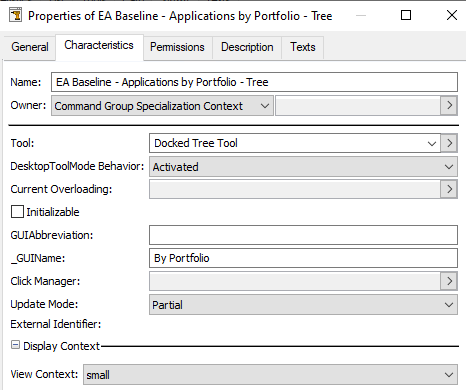The width and height of the screenshot is (466, 390).
Task: Click into the Name input field
Action: click(x=254, y=82)
